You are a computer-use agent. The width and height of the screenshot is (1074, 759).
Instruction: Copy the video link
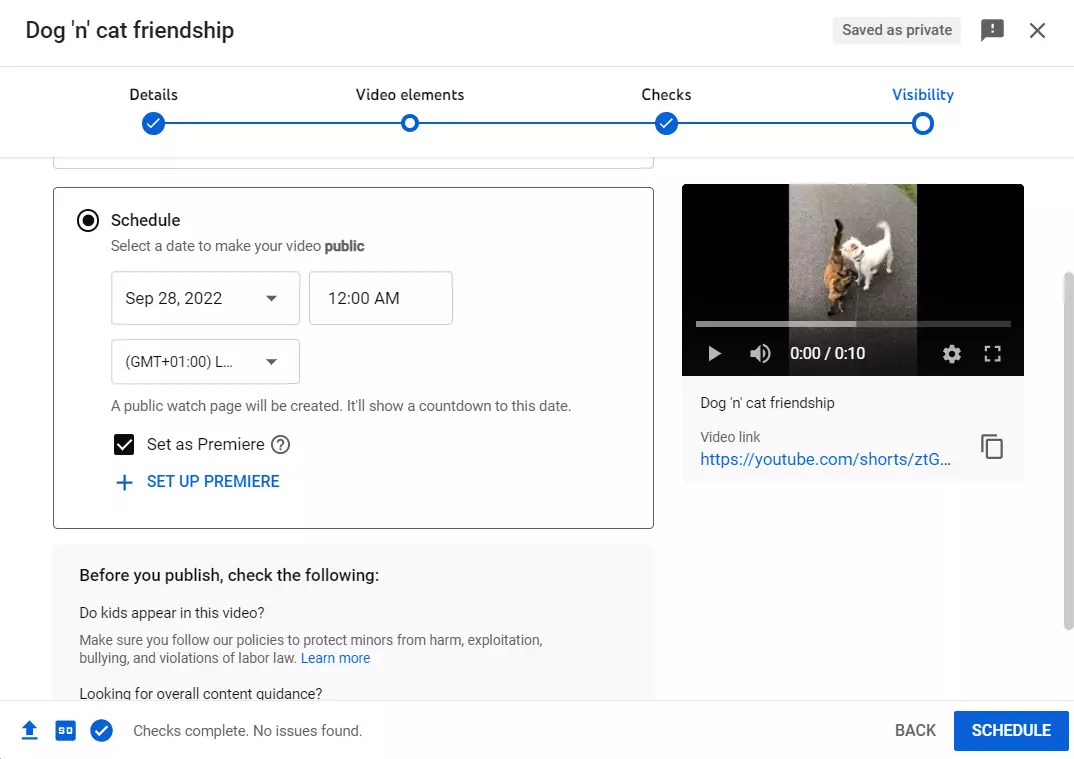click(x=991, y=447)
